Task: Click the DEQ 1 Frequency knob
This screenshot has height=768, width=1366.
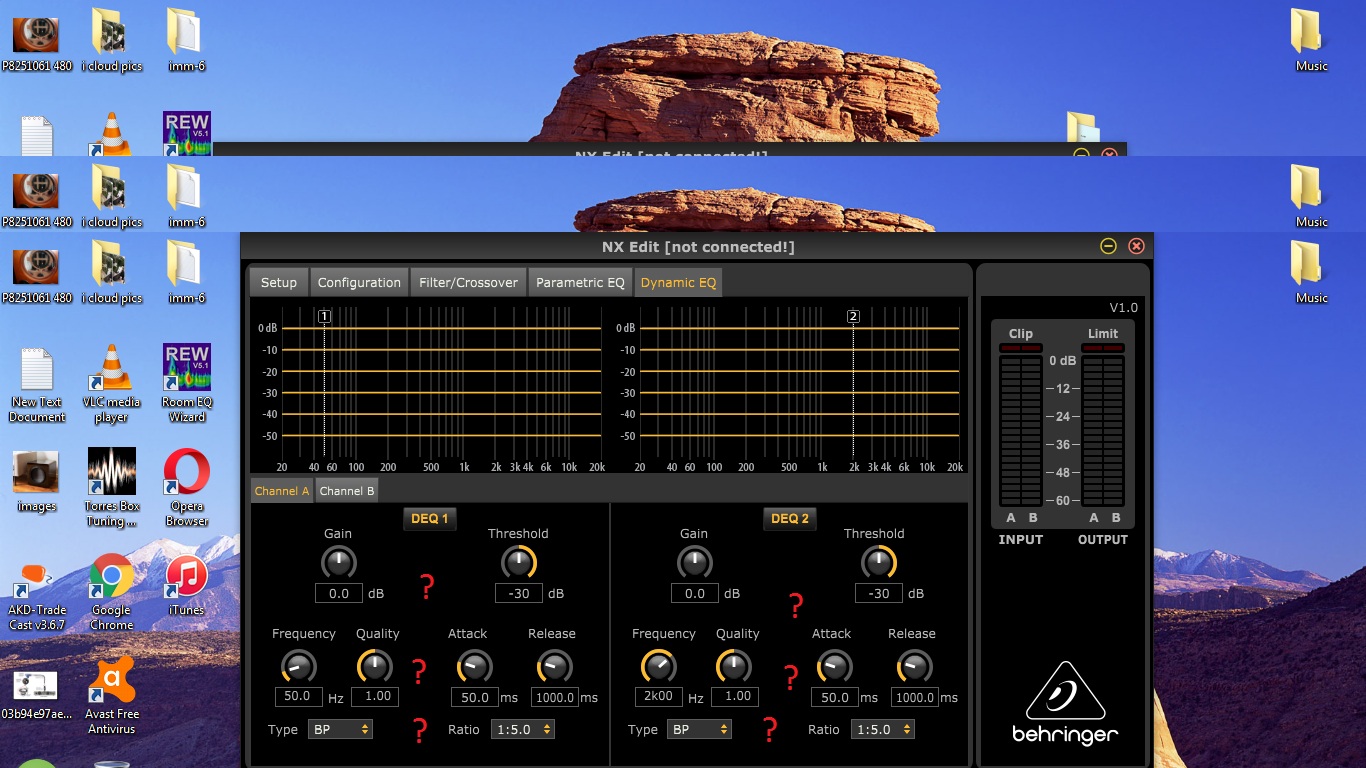Action: click(298, 666)
